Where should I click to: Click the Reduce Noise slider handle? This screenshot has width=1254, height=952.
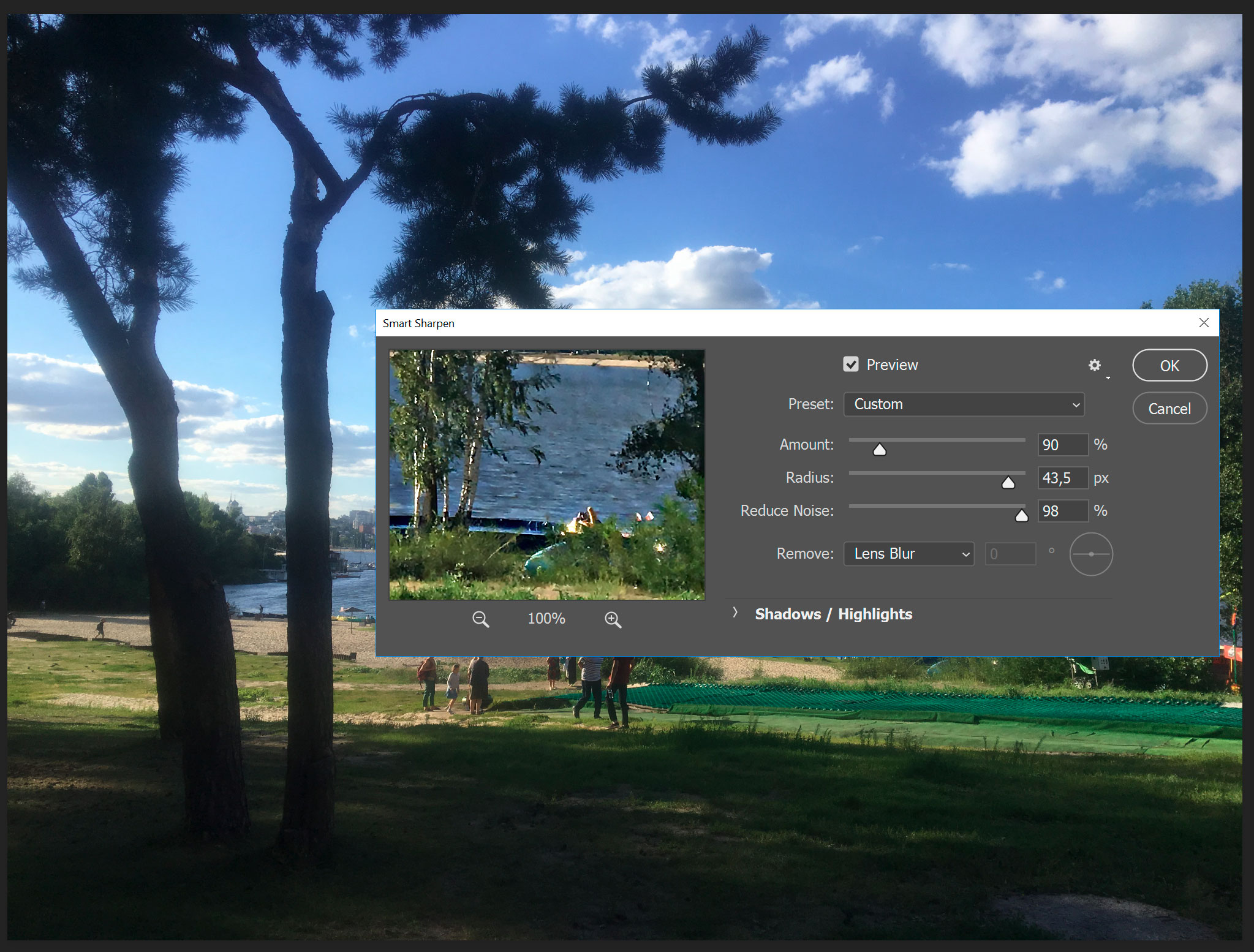pyautogui.click(x=1021, y=516)
